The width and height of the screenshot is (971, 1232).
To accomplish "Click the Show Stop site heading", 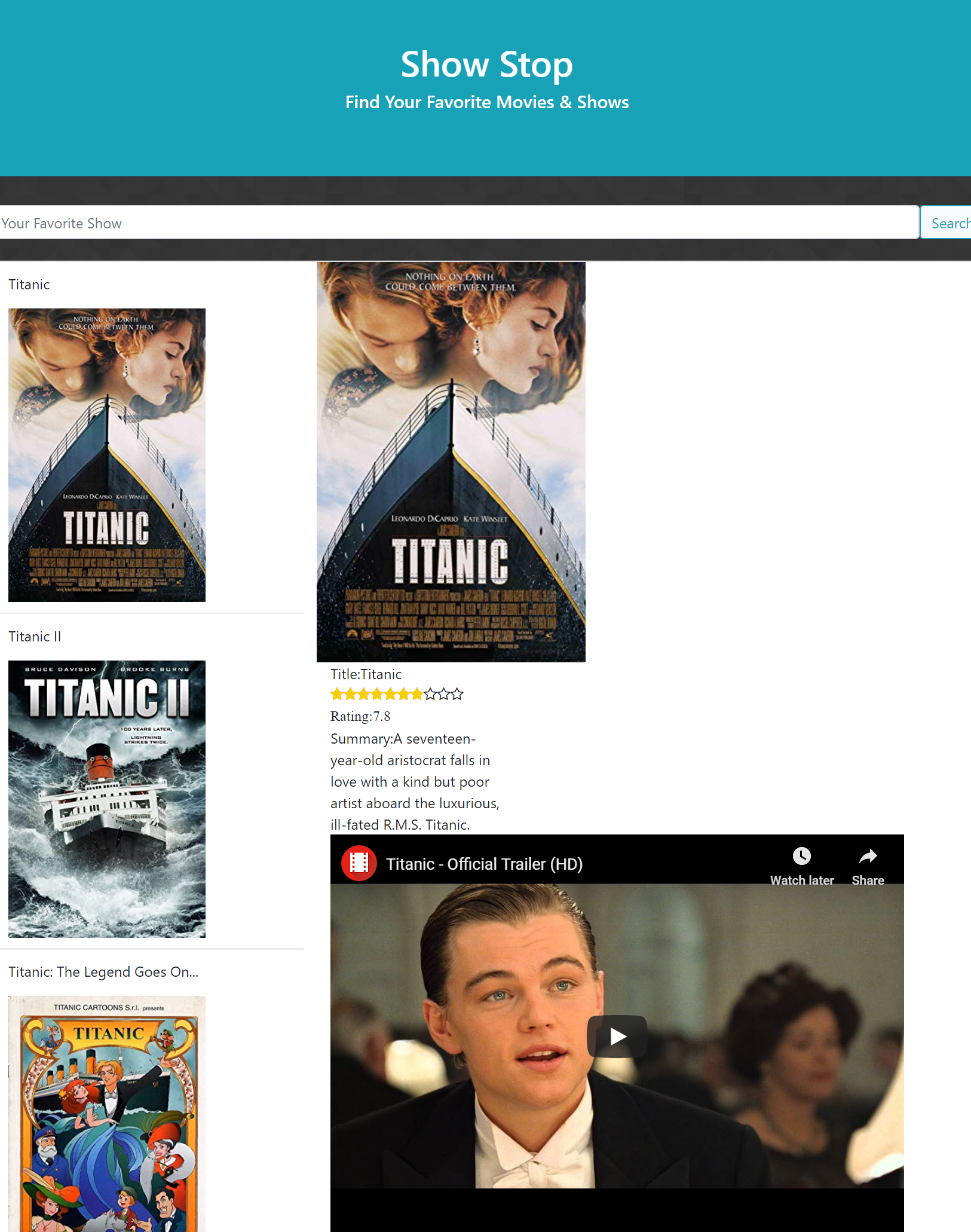I will (x=486, y=64).
